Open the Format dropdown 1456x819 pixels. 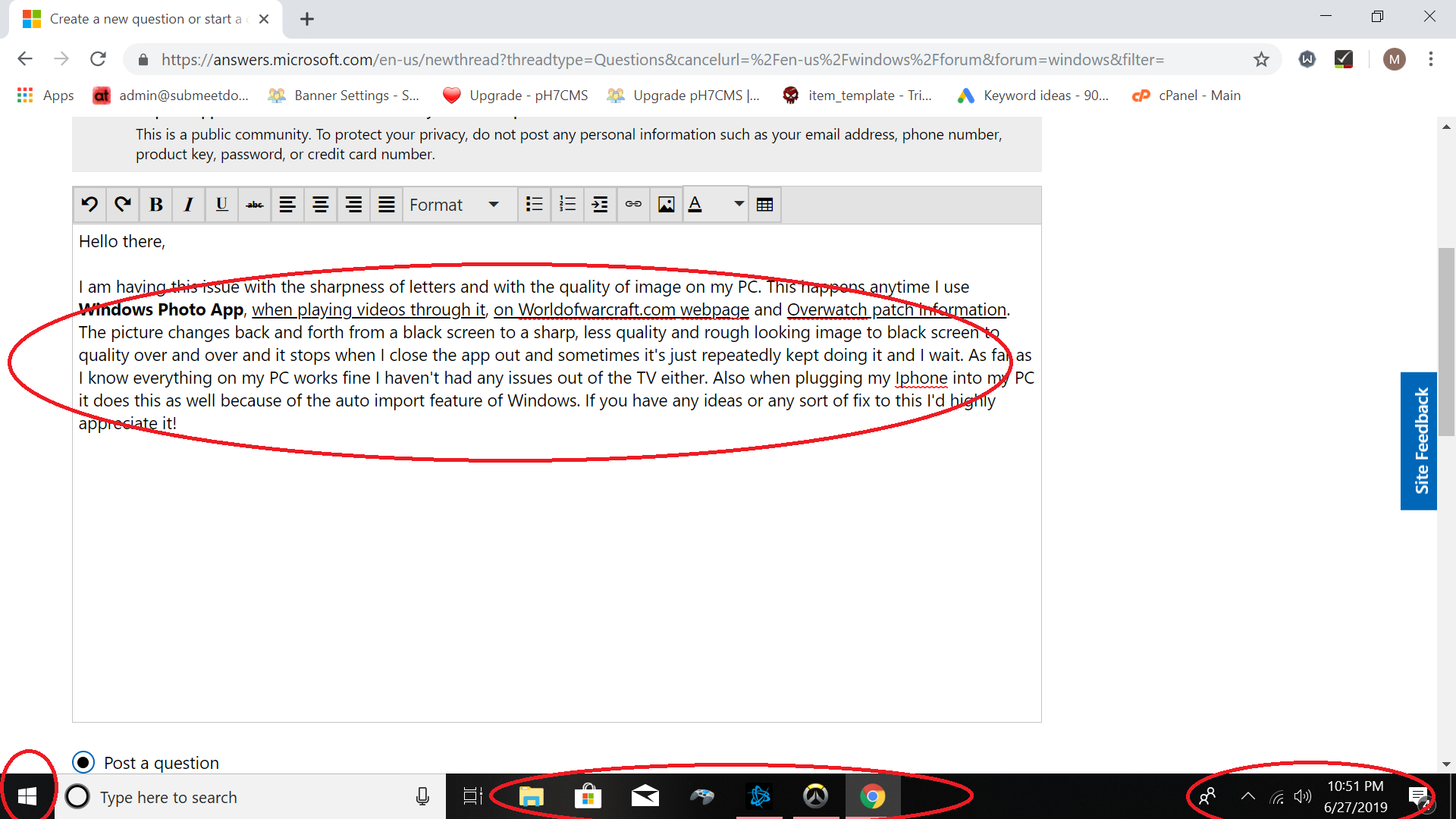pyautogui.click(x=459, y=204)
